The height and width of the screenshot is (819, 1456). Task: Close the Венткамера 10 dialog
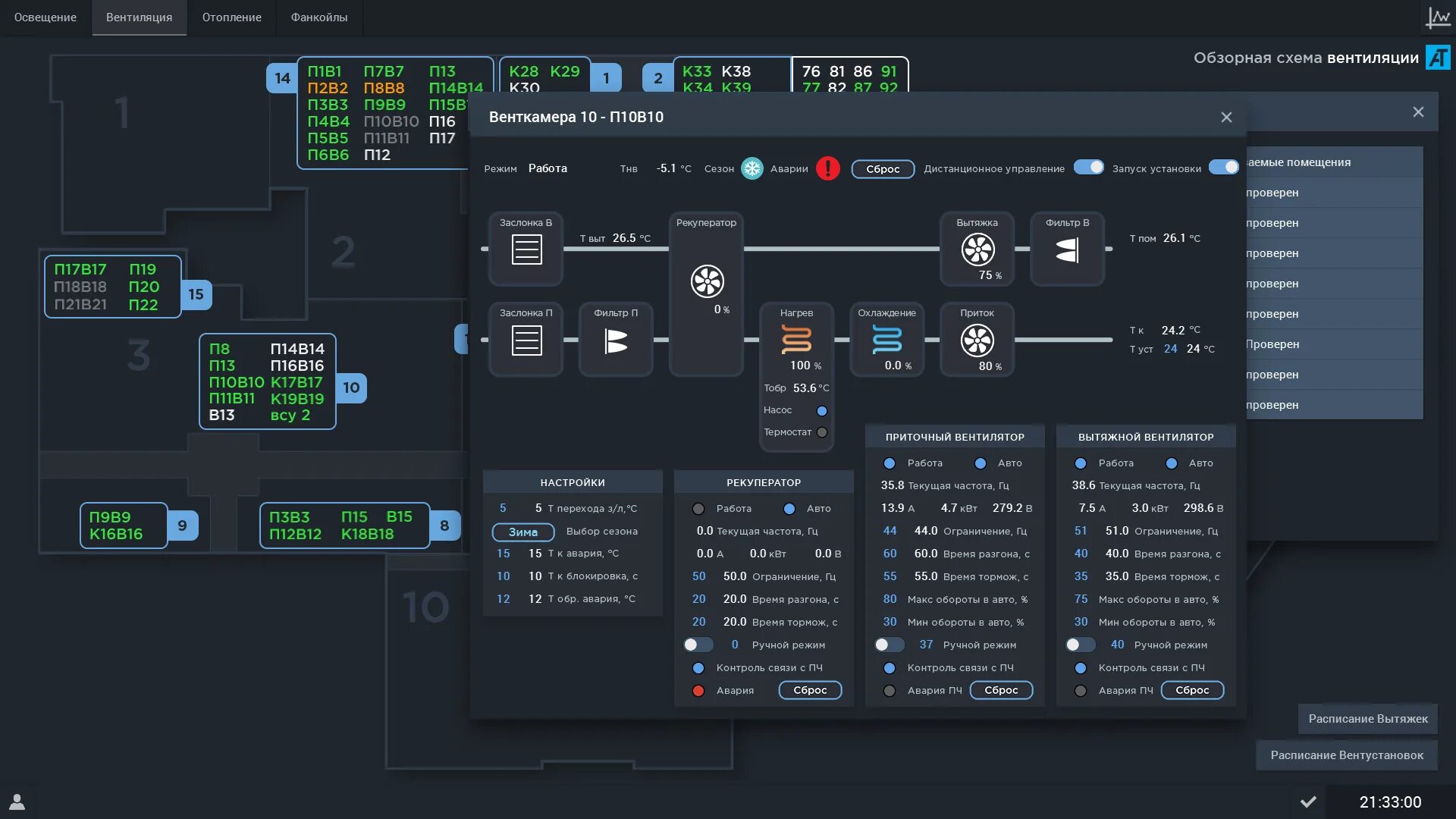point(1226,117)
